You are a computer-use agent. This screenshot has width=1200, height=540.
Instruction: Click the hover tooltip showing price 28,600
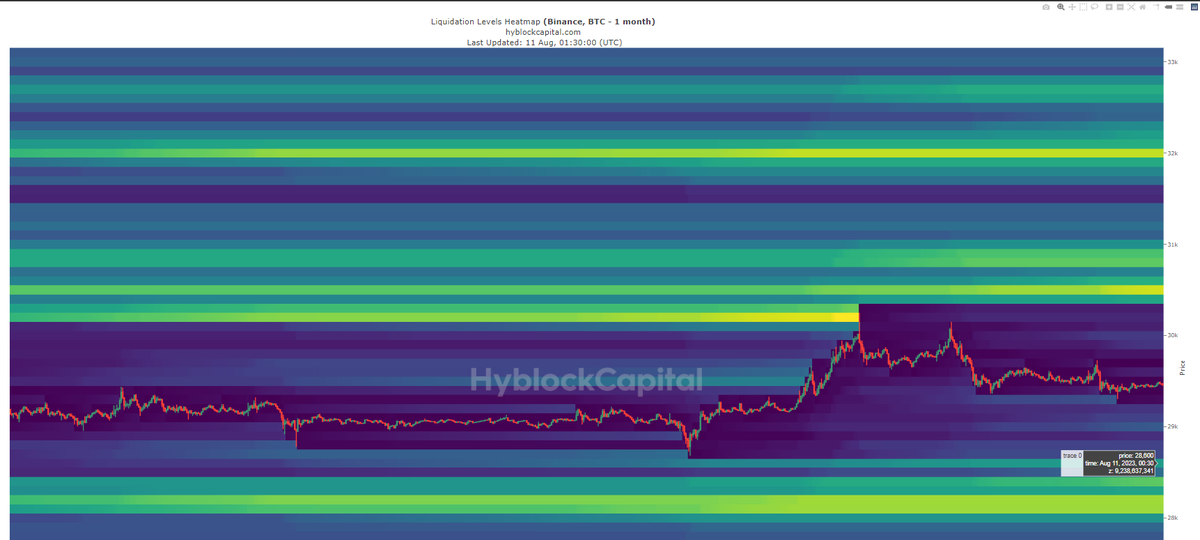1119,462
